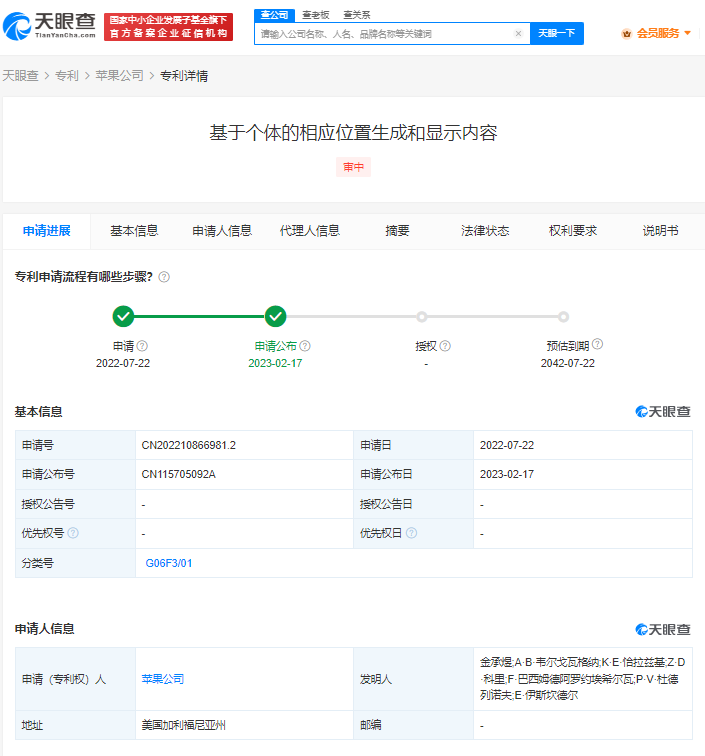The height and width of the screenshot is (756, 705).
Task: Click the question mark icon beside 预估到期
Action: click(597, 344)
